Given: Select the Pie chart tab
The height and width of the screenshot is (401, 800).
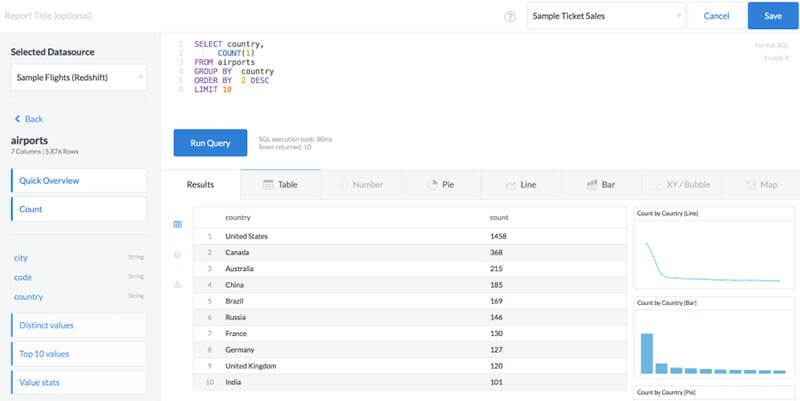Looking at the screenshot, I should 441,185.
